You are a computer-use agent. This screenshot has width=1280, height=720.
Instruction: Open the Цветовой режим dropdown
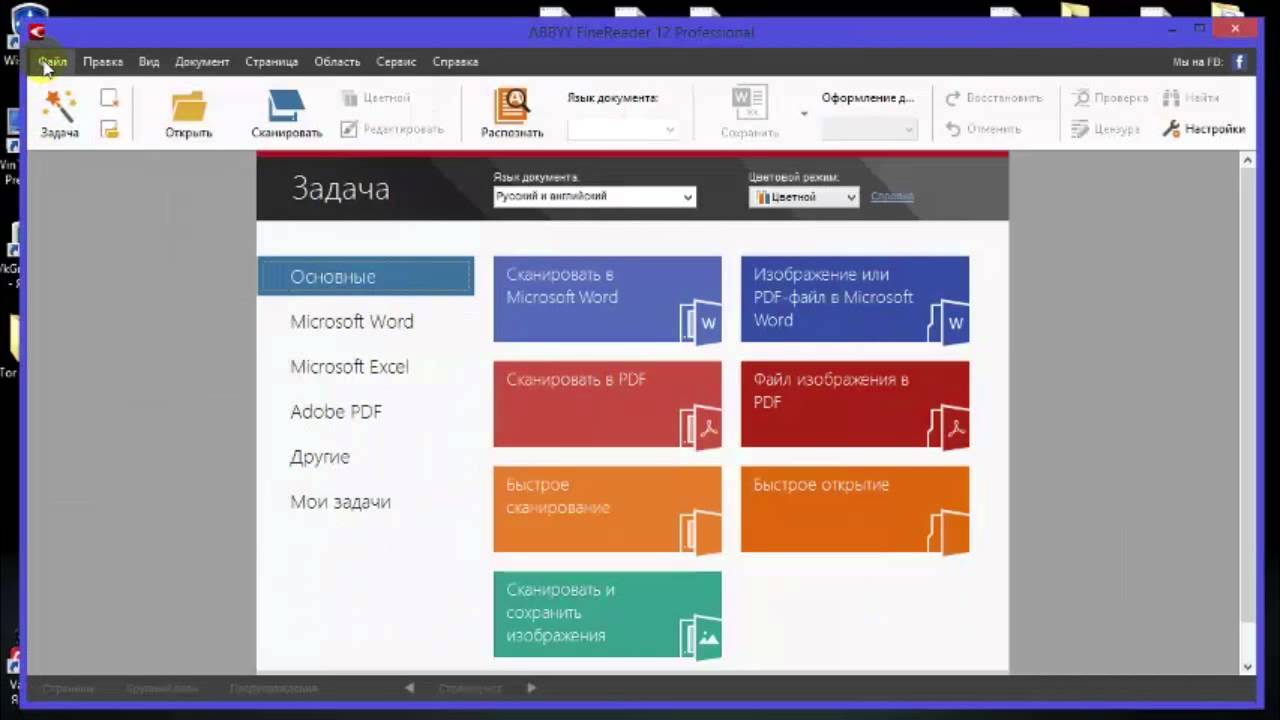point(804,197)
